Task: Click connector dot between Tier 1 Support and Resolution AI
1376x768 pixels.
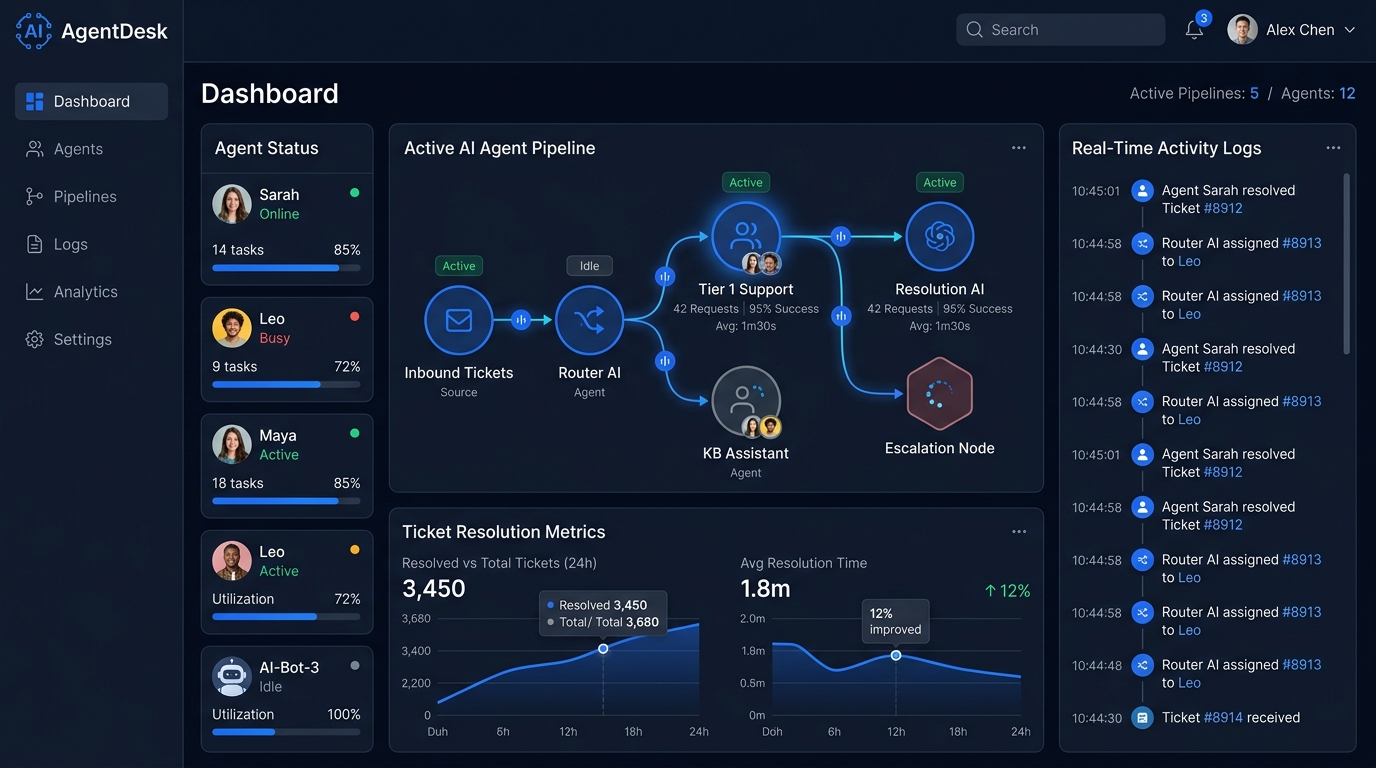Action: click(841, 237)
